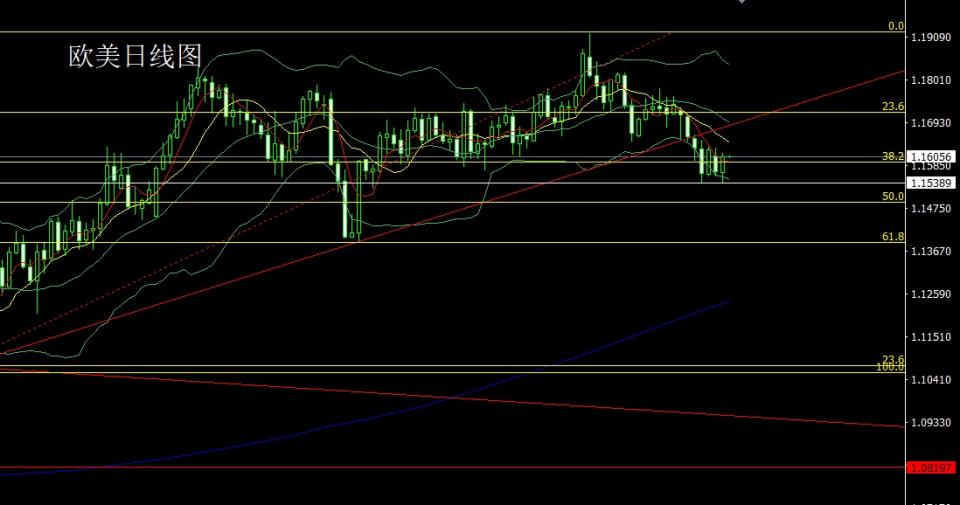The width and height of the screenshot is (960, 505).
Task: Click the white 1.15389 price label
Action: pos(930,184)
